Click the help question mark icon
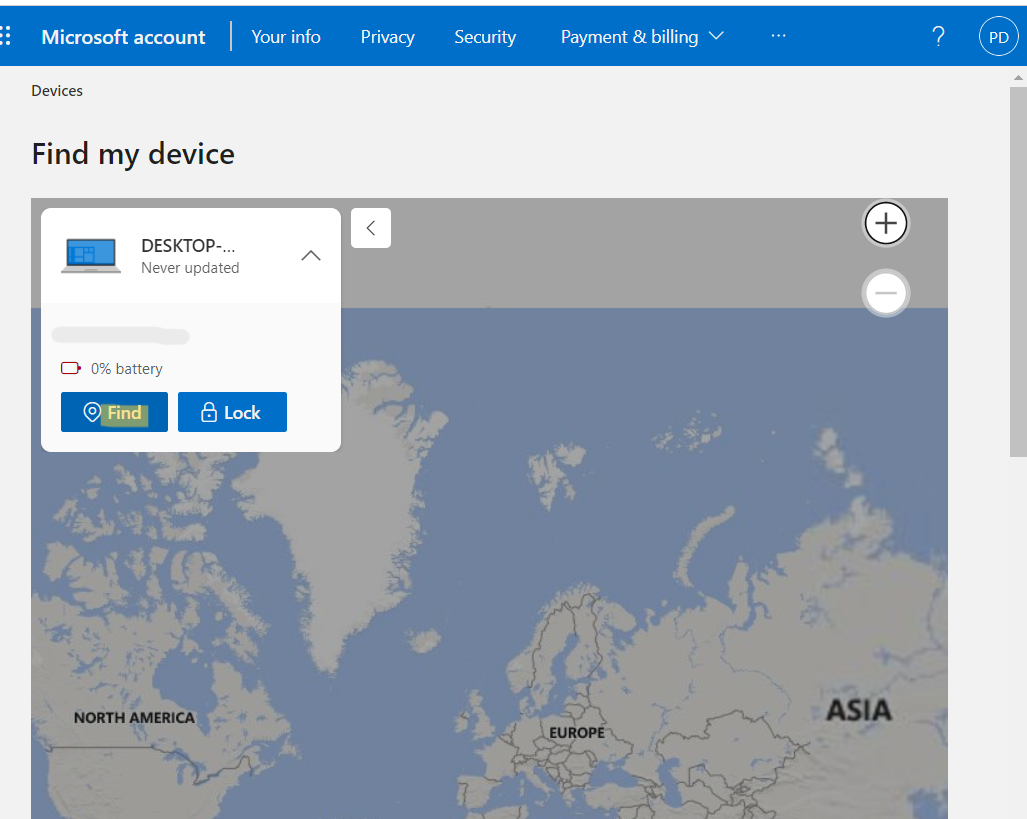The image size is (1027, 819). coord(938,37)
